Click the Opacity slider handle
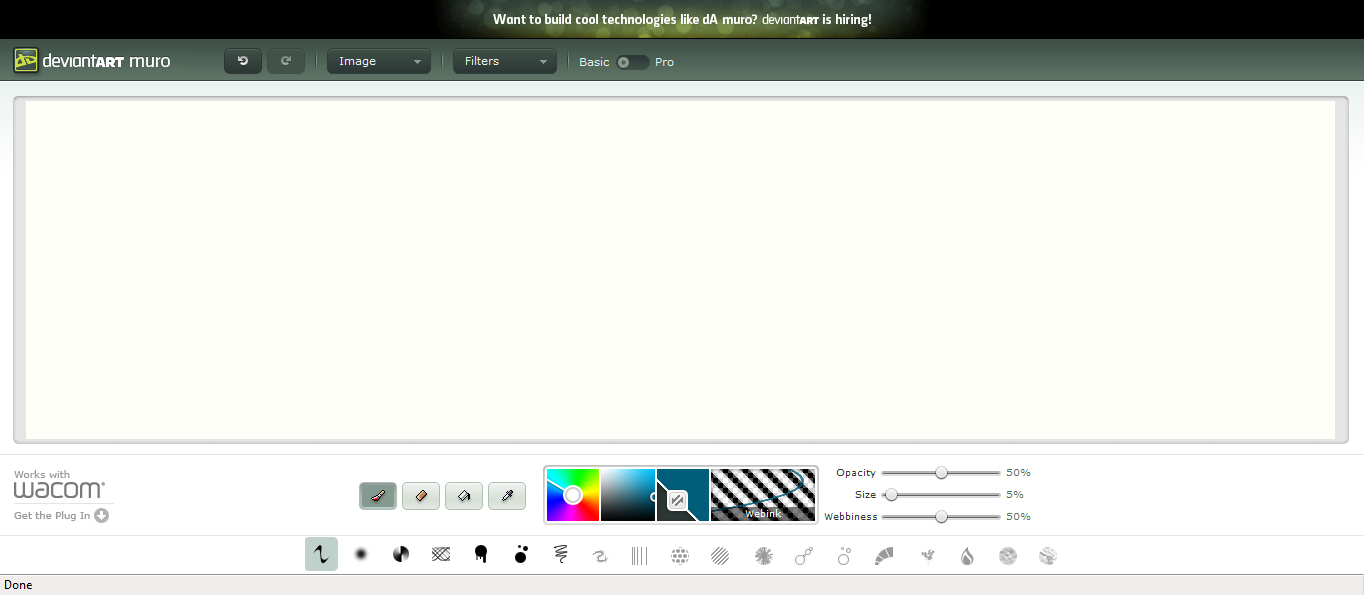Image resolution: width=1364 pixels, height=596 pixels. pyautogui.click(x=941, y=473)
